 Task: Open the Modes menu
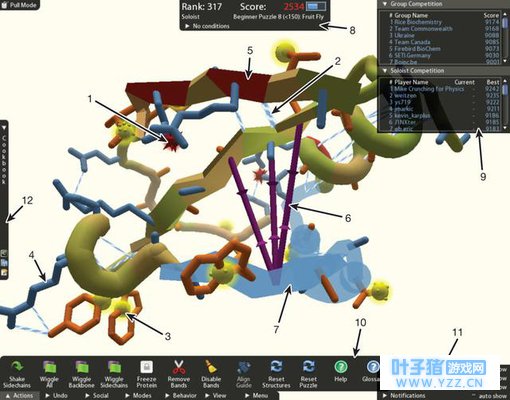(x=138, y=396)
